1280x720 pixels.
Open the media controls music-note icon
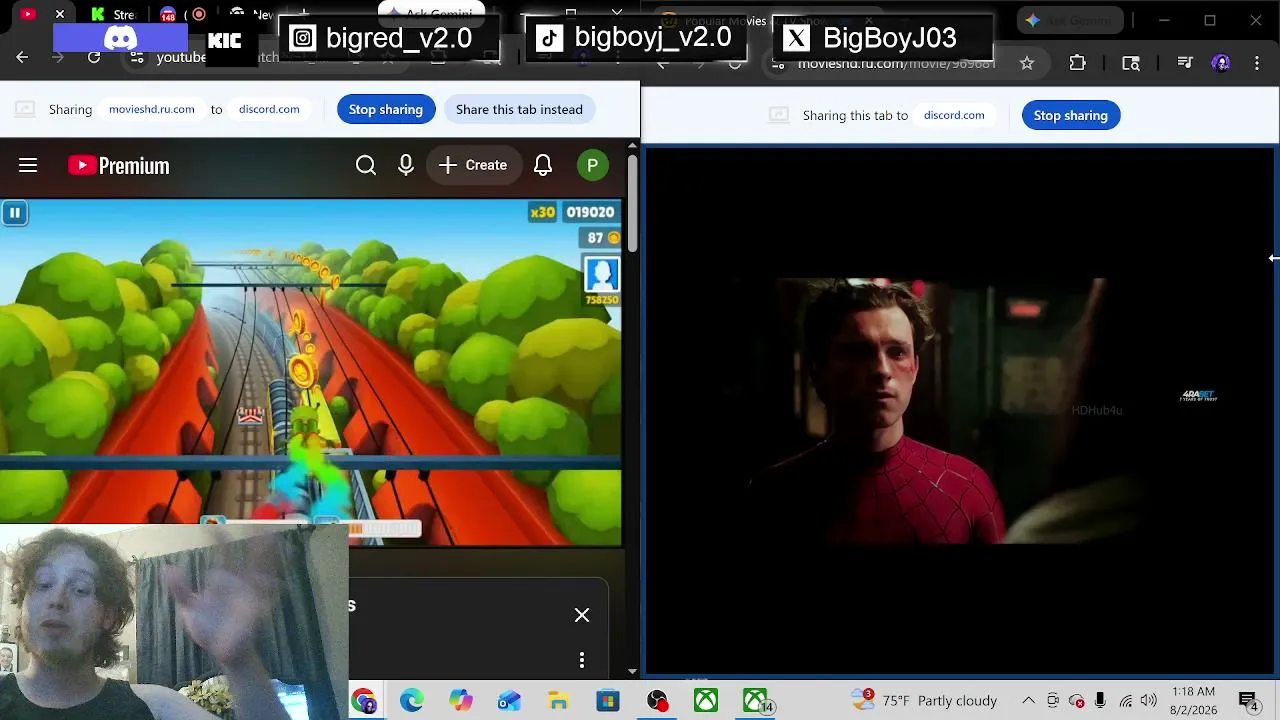tap(1185, 63)
